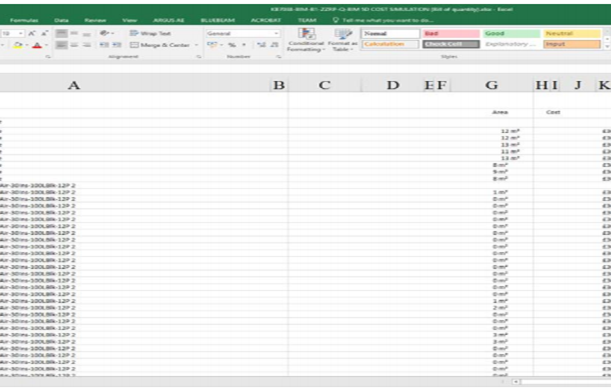Click Increase Indent icon
Screen dimensions: 611x392
117,45
